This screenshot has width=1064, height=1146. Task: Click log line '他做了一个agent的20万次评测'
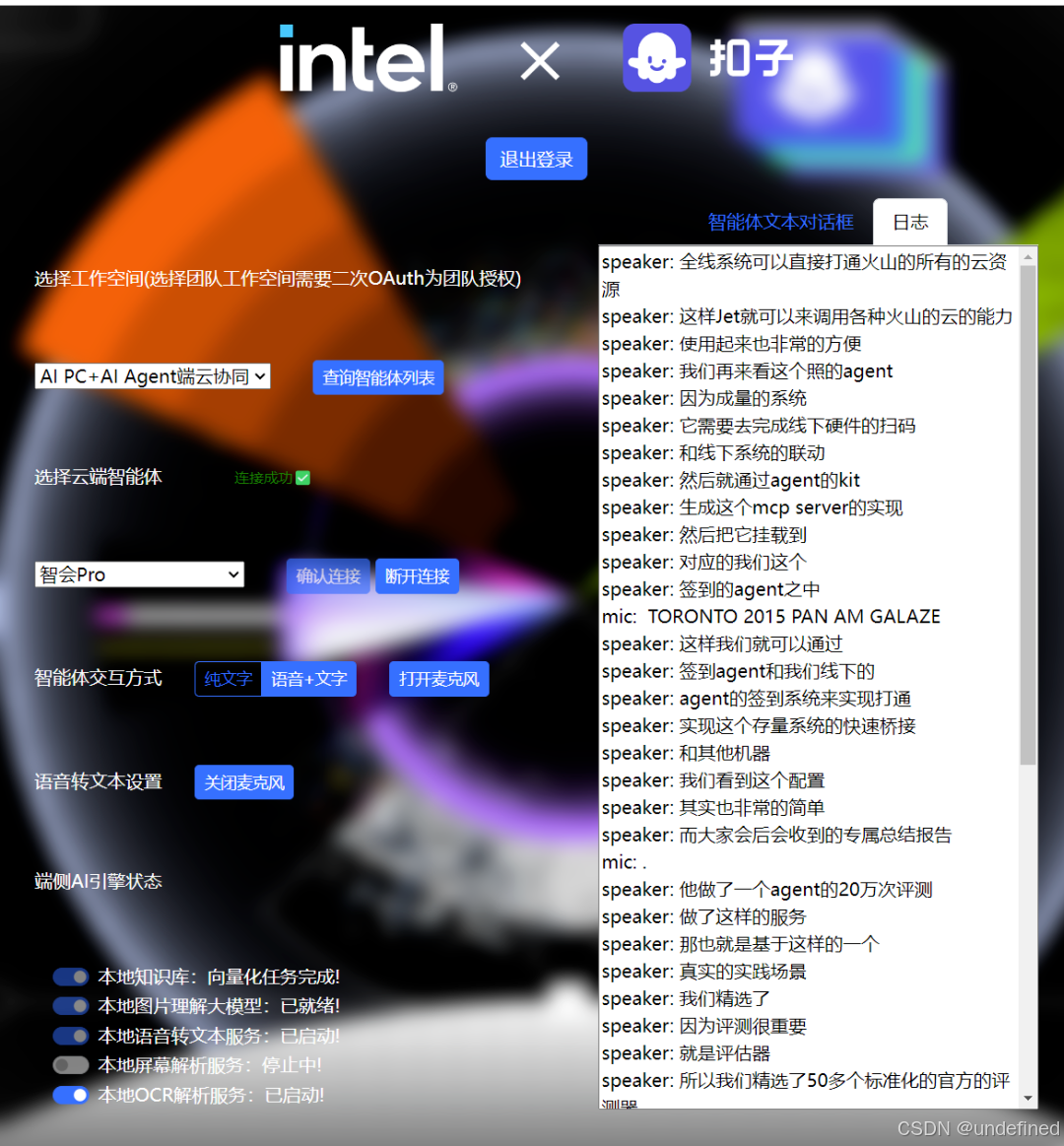[x=767, y=890]
